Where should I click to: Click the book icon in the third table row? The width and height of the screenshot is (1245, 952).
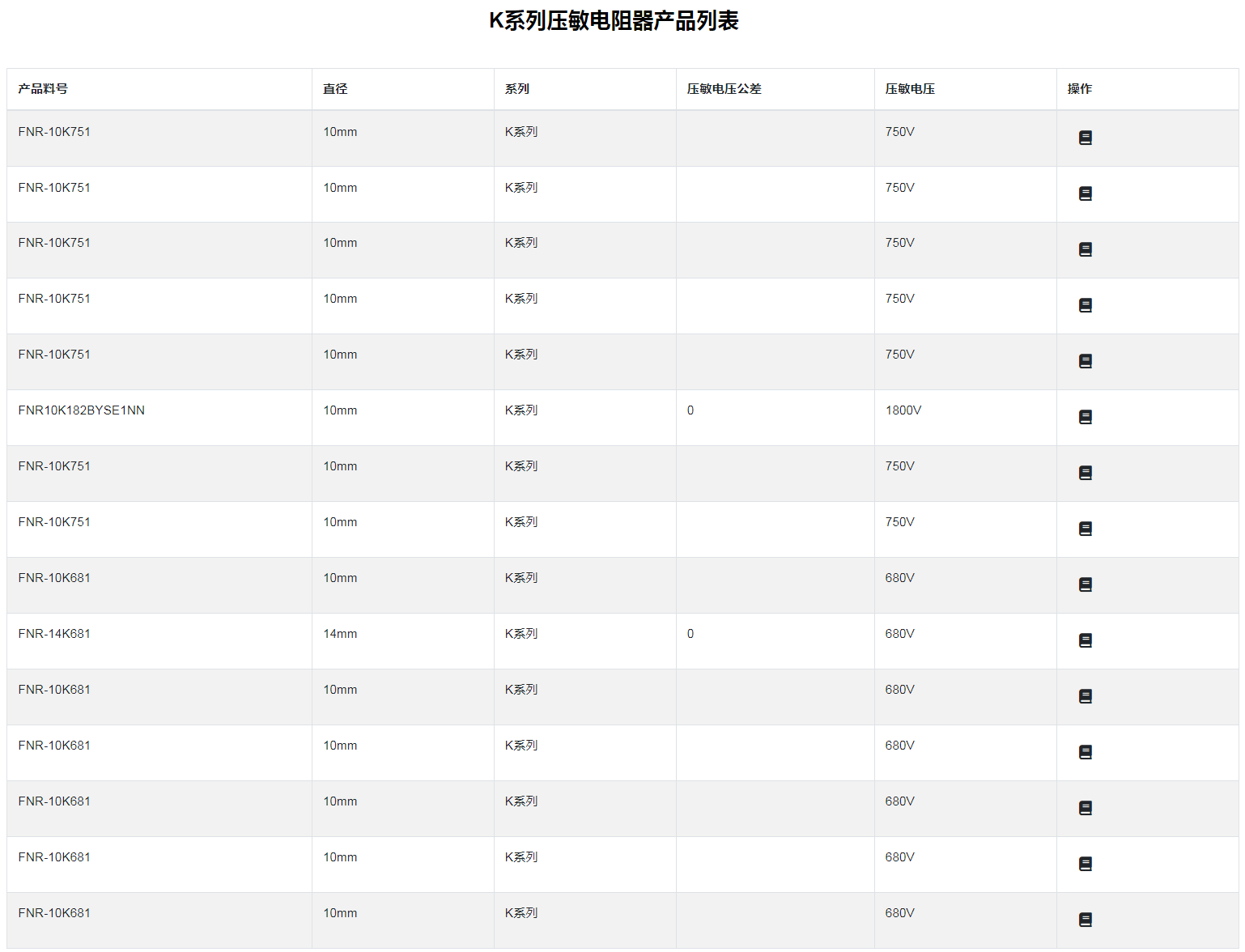pos(1085,249)
